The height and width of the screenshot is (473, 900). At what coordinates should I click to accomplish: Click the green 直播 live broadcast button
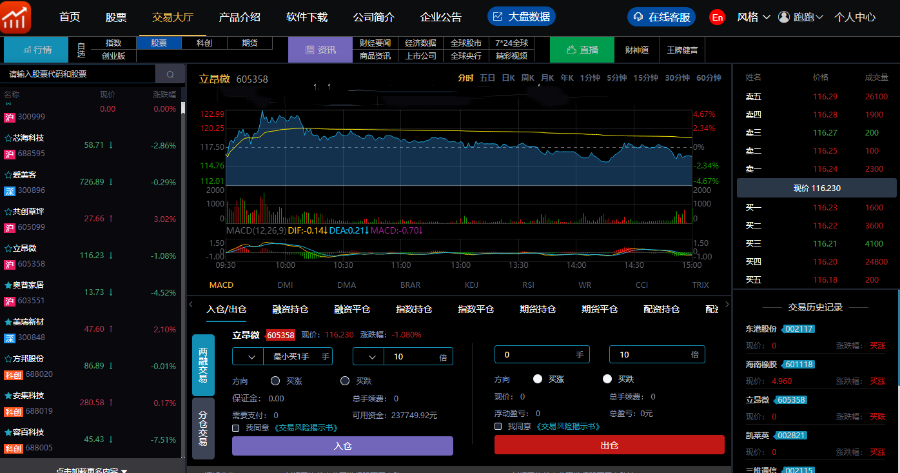tap(580, 49)
